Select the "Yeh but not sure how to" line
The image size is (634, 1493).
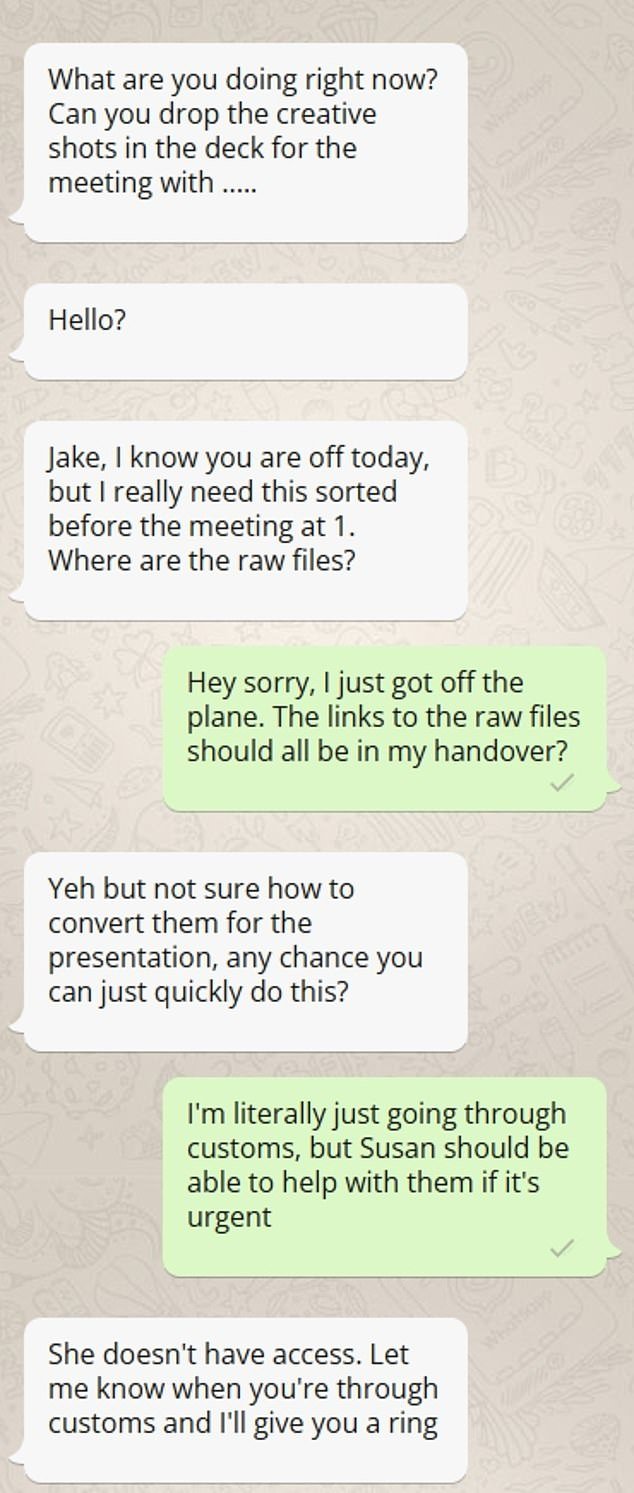[x=201, y=888]
